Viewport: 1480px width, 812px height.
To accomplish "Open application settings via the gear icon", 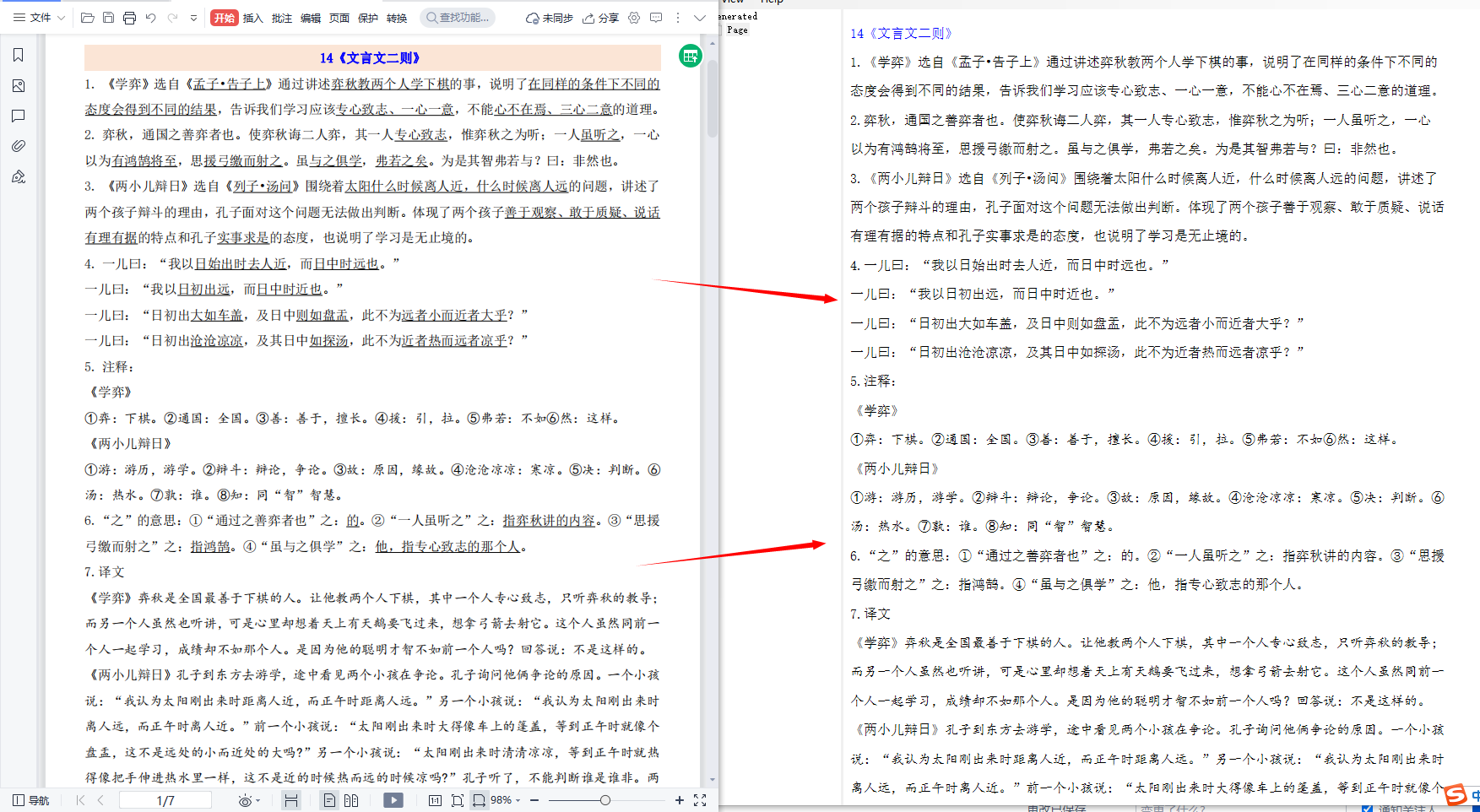I will pyautogui.click(x=633, y=17).
